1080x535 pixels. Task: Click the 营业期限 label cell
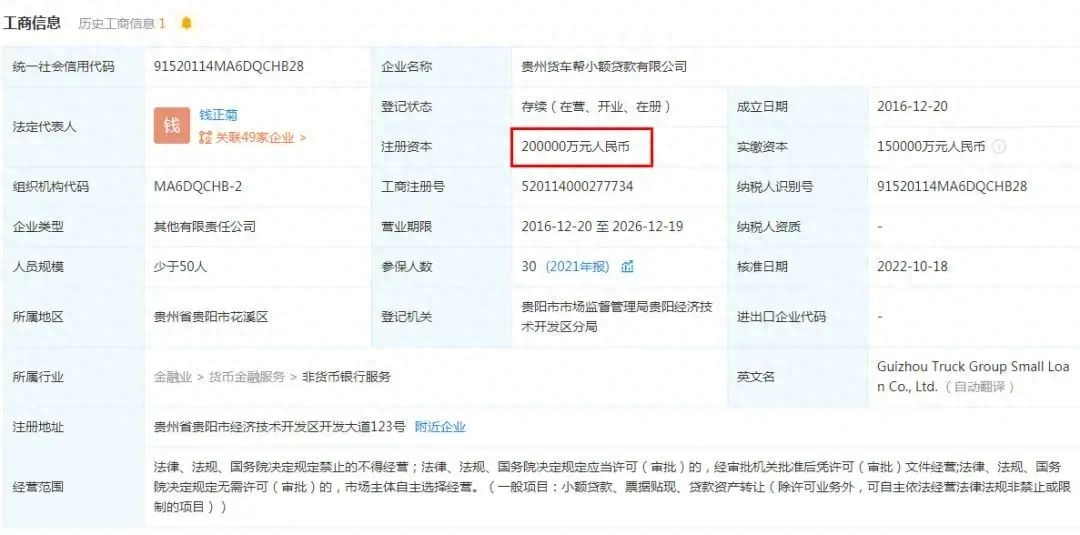442,227
